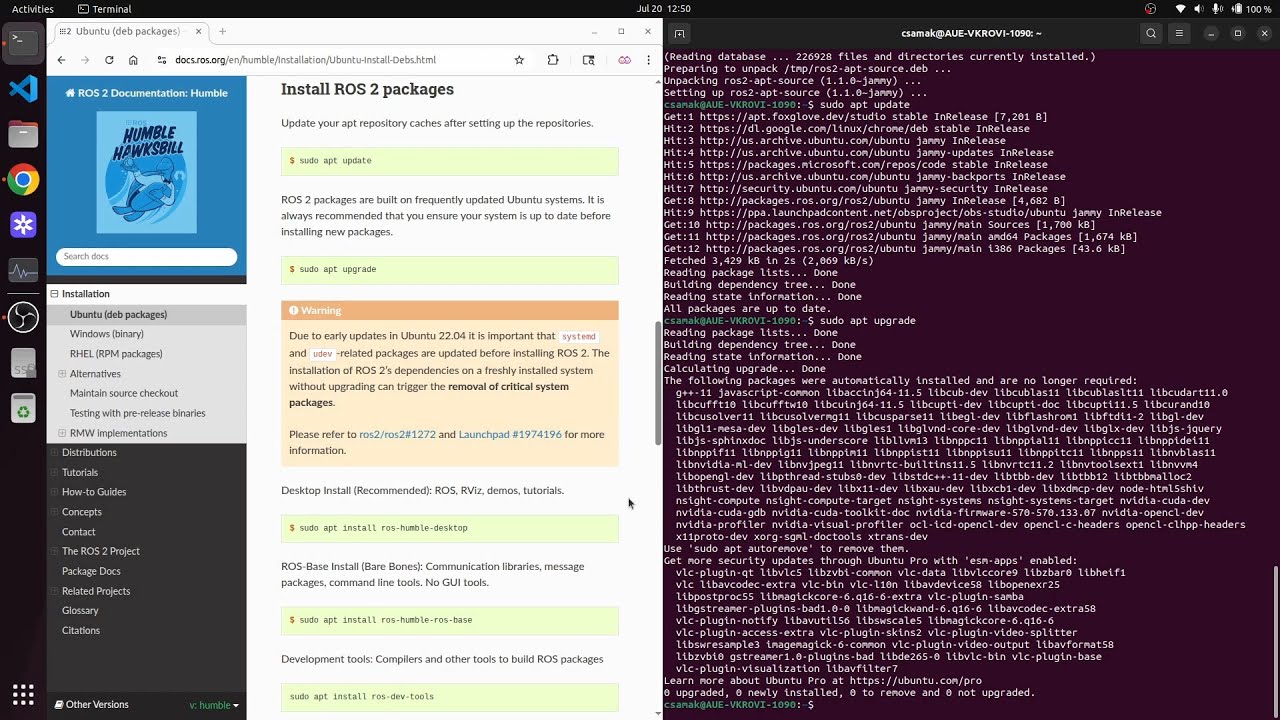This screenshot has width=1280, height=720.
Task: Open the Terminal app menu in top bar
Action: click(103, 9)
